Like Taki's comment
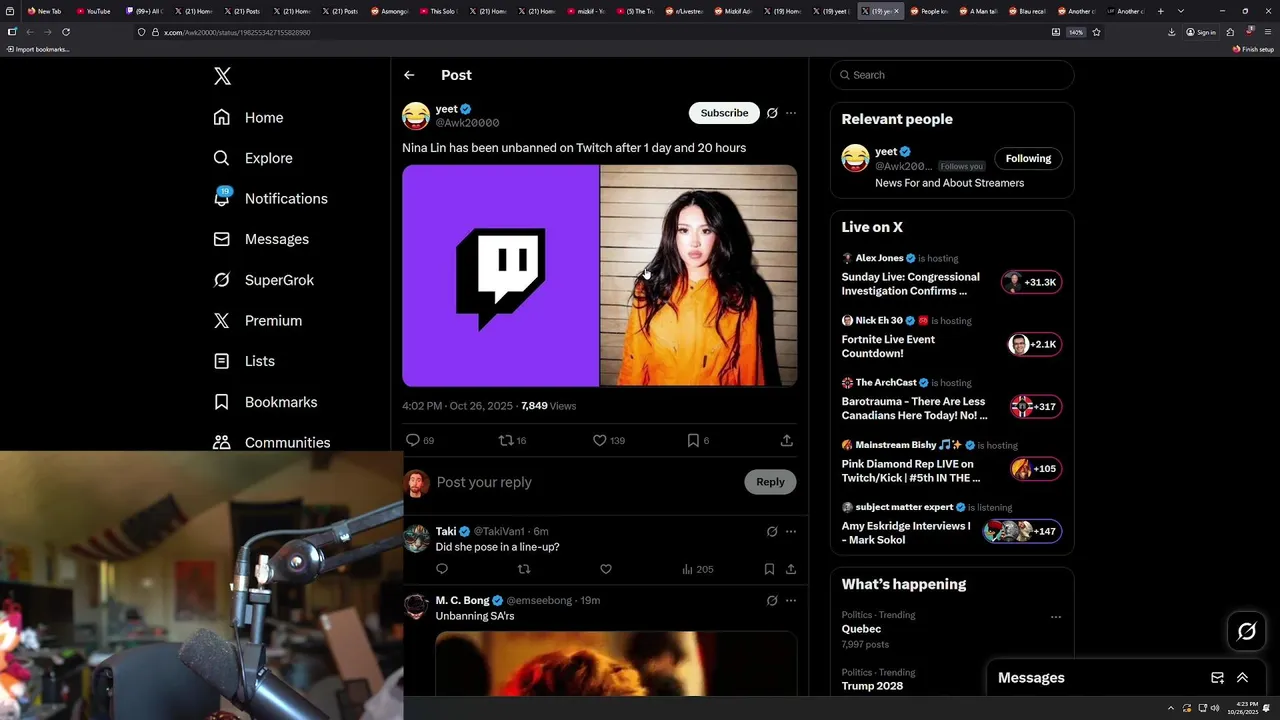Viewport: 1280px width, 720px height. 606,569
